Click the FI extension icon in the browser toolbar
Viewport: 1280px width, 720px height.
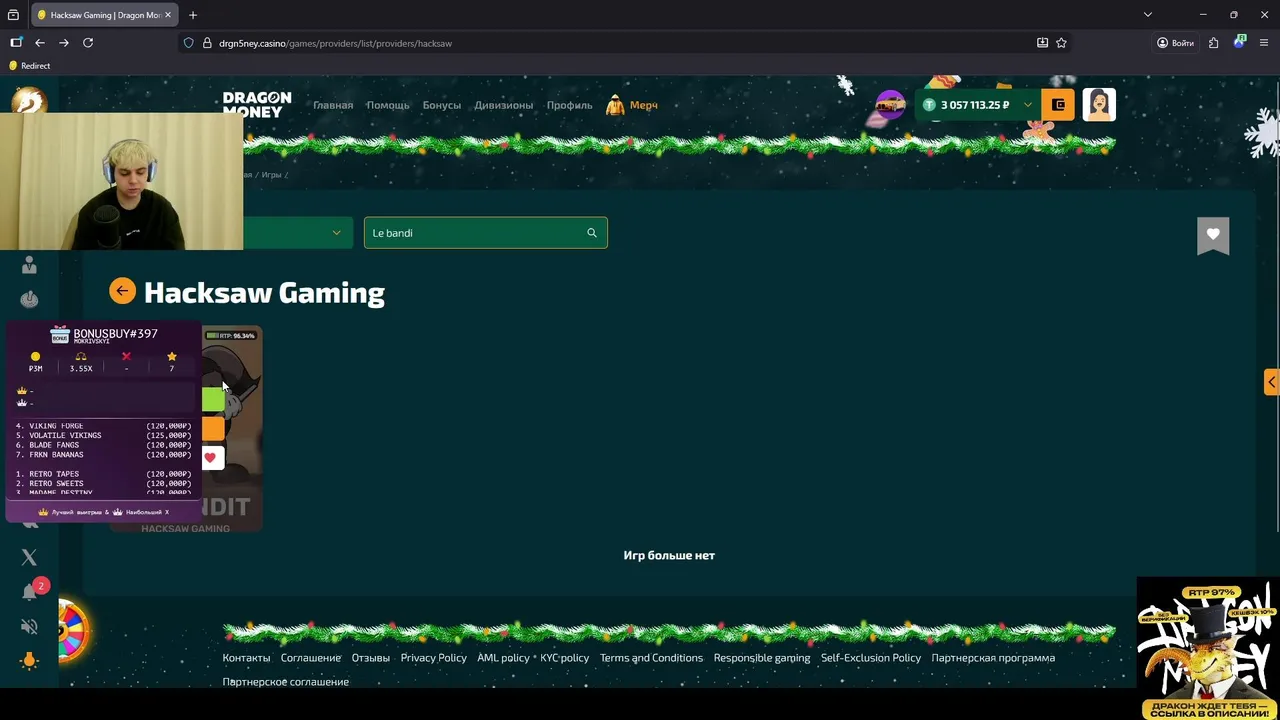point(1239,42)
